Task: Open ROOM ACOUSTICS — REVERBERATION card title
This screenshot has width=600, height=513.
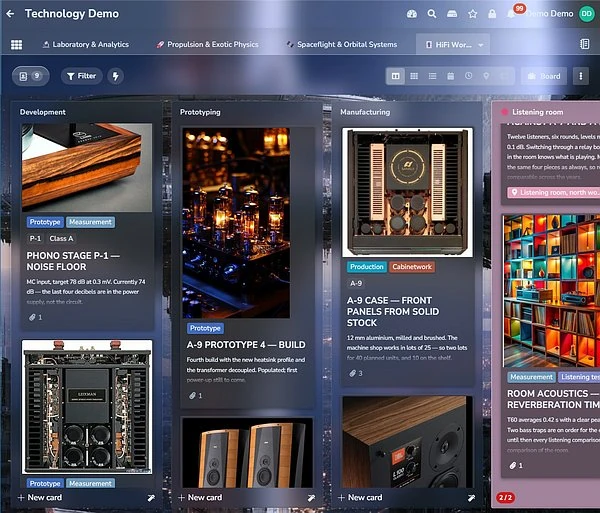Action: click(x=553, y=399)
